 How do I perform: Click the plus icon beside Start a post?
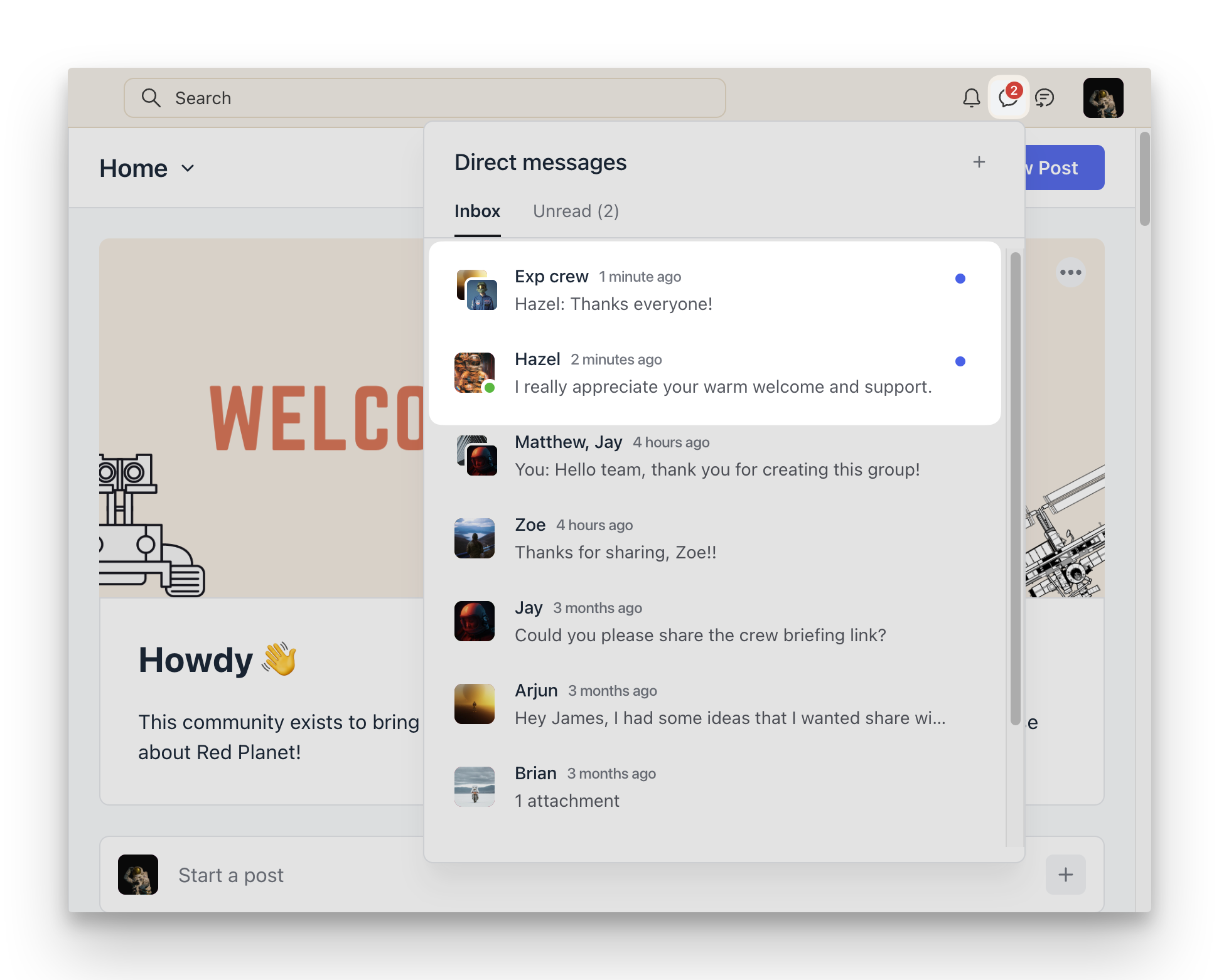click(1065, 875)
